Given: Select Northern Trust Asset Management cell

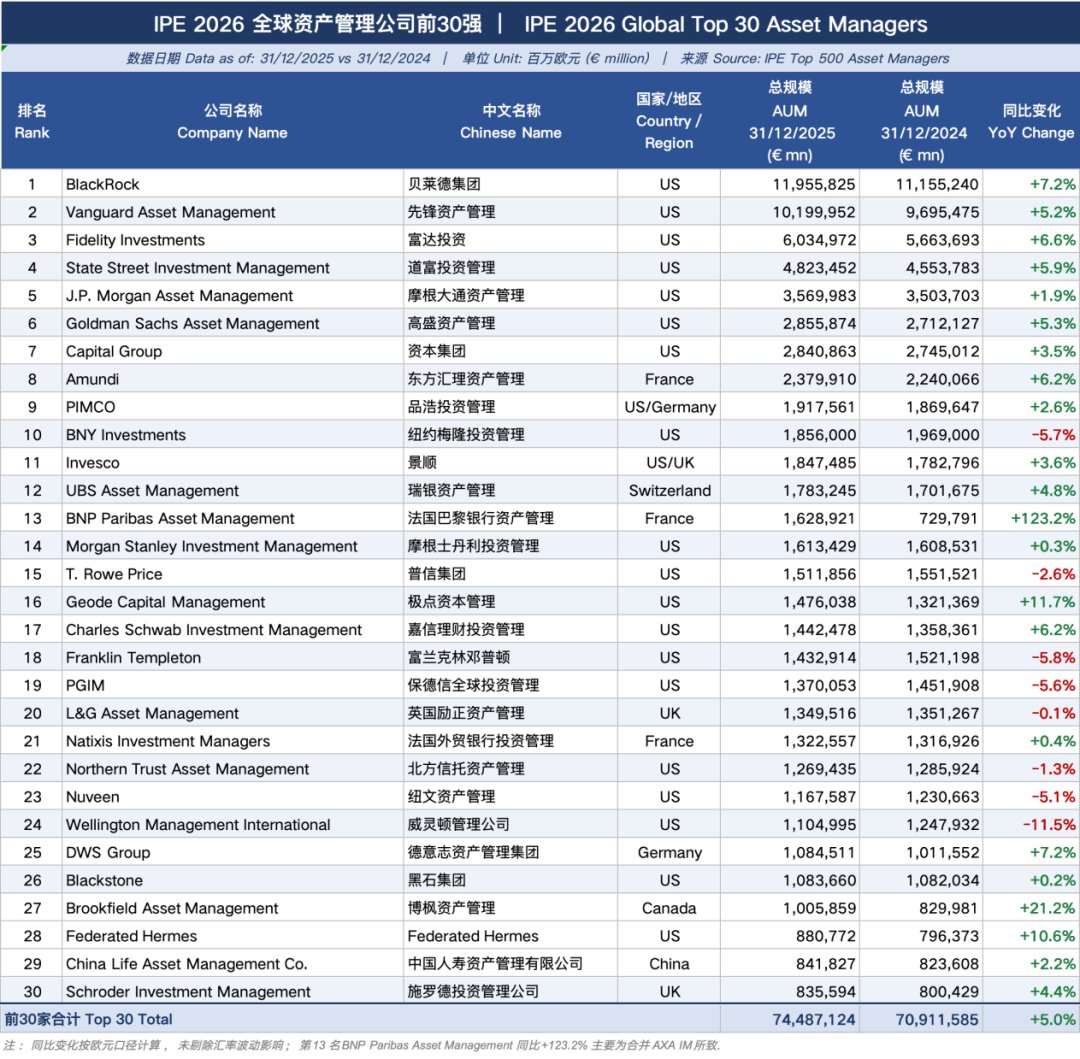Looking at the screenshot, I should pos(233,769).
